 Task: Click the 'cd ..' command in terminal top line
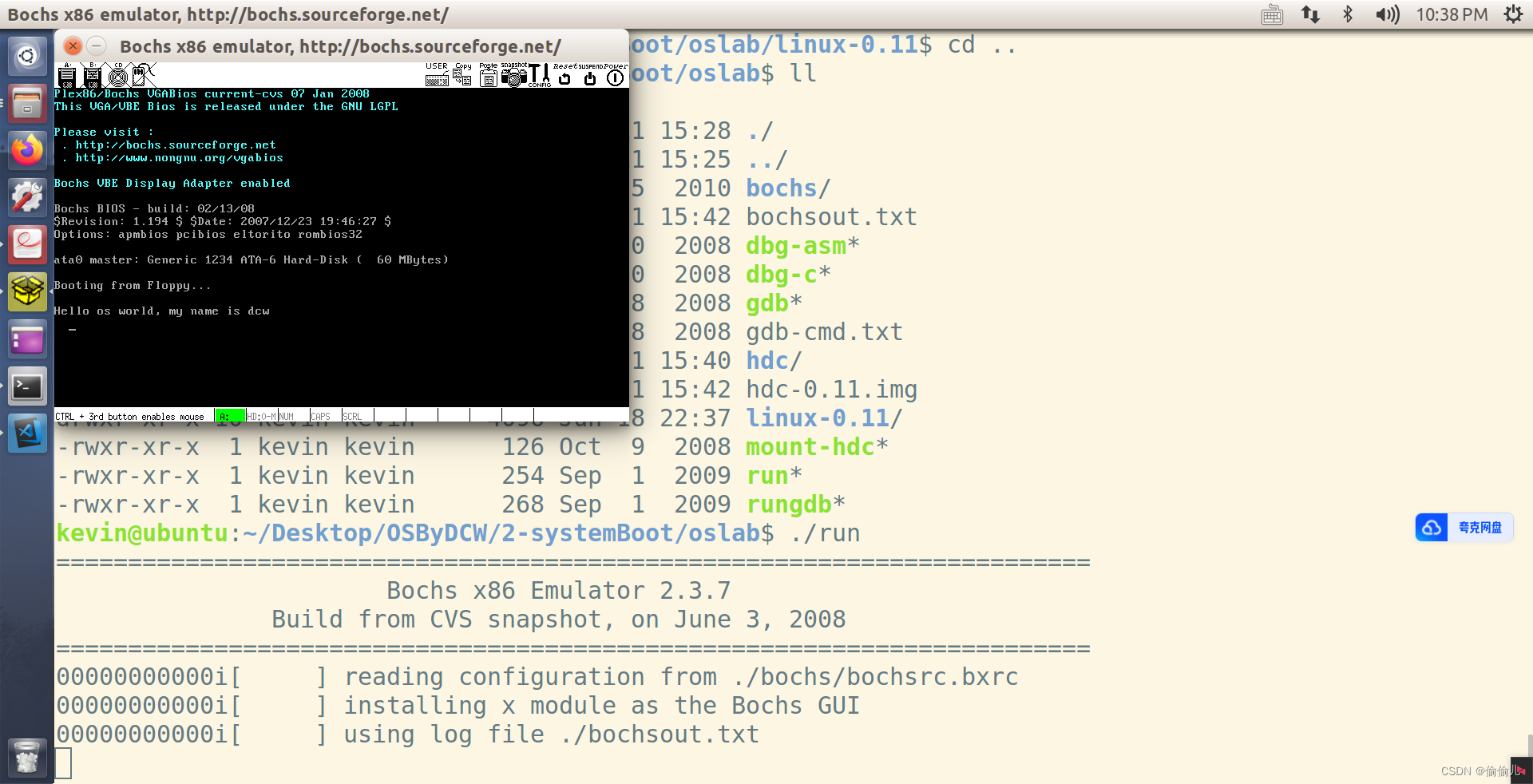coord(982,45)
